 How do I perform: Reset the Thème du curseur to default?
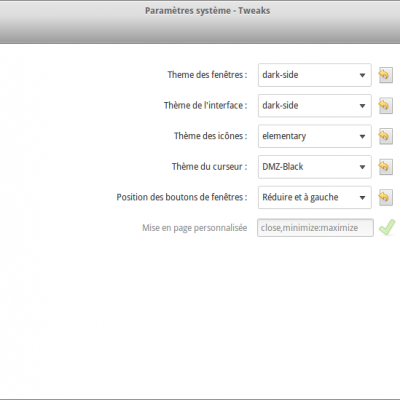click(x=385, y=167)
